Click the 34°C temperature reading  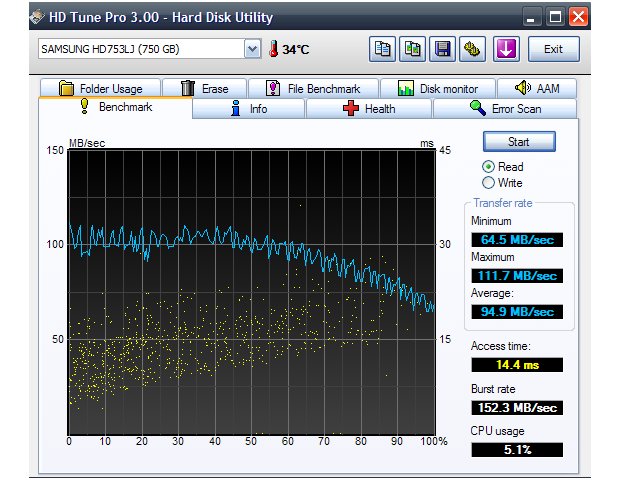pyautogui.click(x=295, y=49)
